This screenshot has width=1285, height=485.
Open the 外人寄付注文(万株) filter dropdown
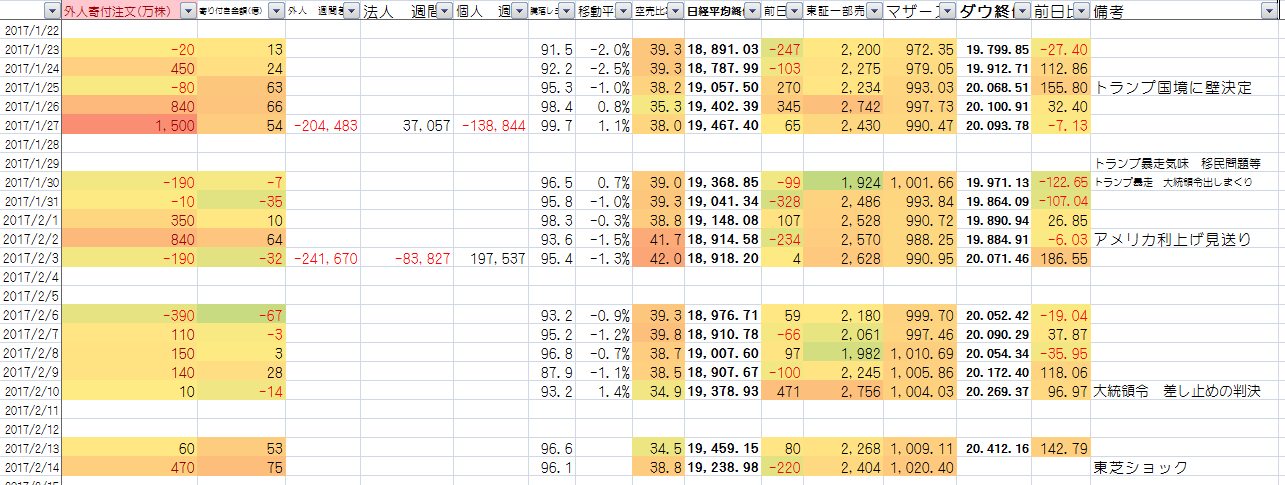tap(187, 12)
